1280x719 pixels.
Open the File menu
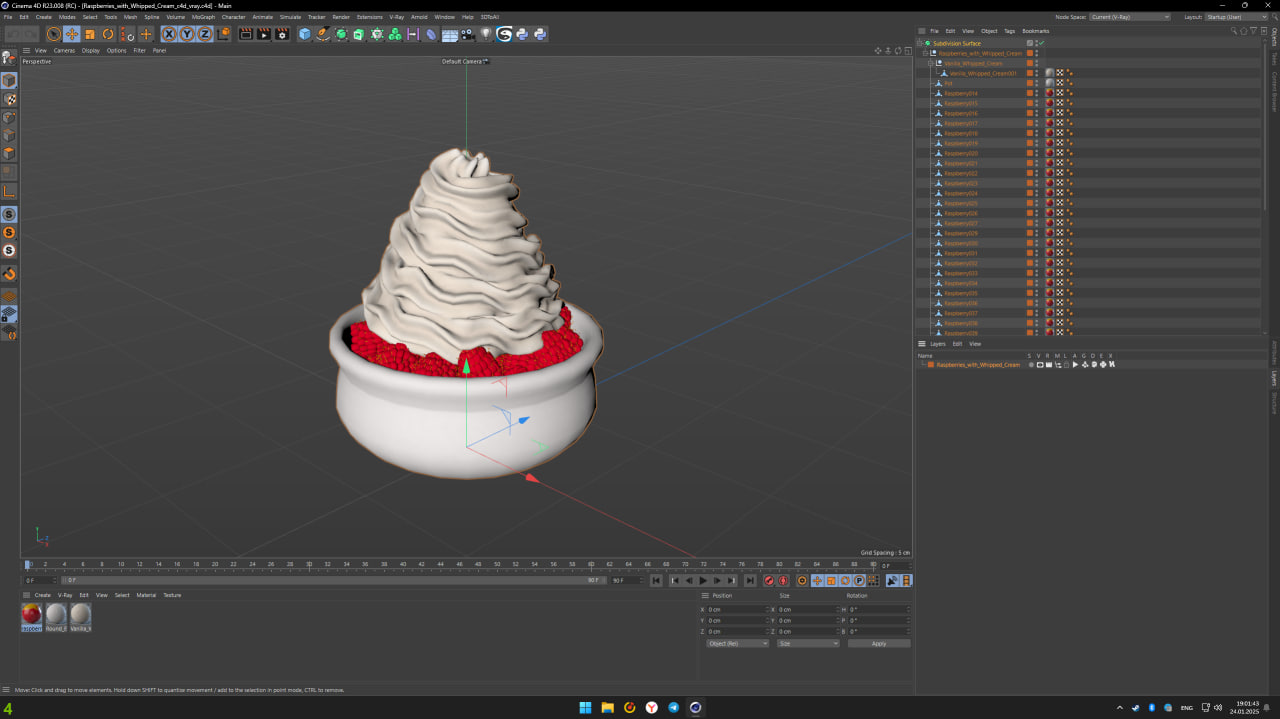8,17
